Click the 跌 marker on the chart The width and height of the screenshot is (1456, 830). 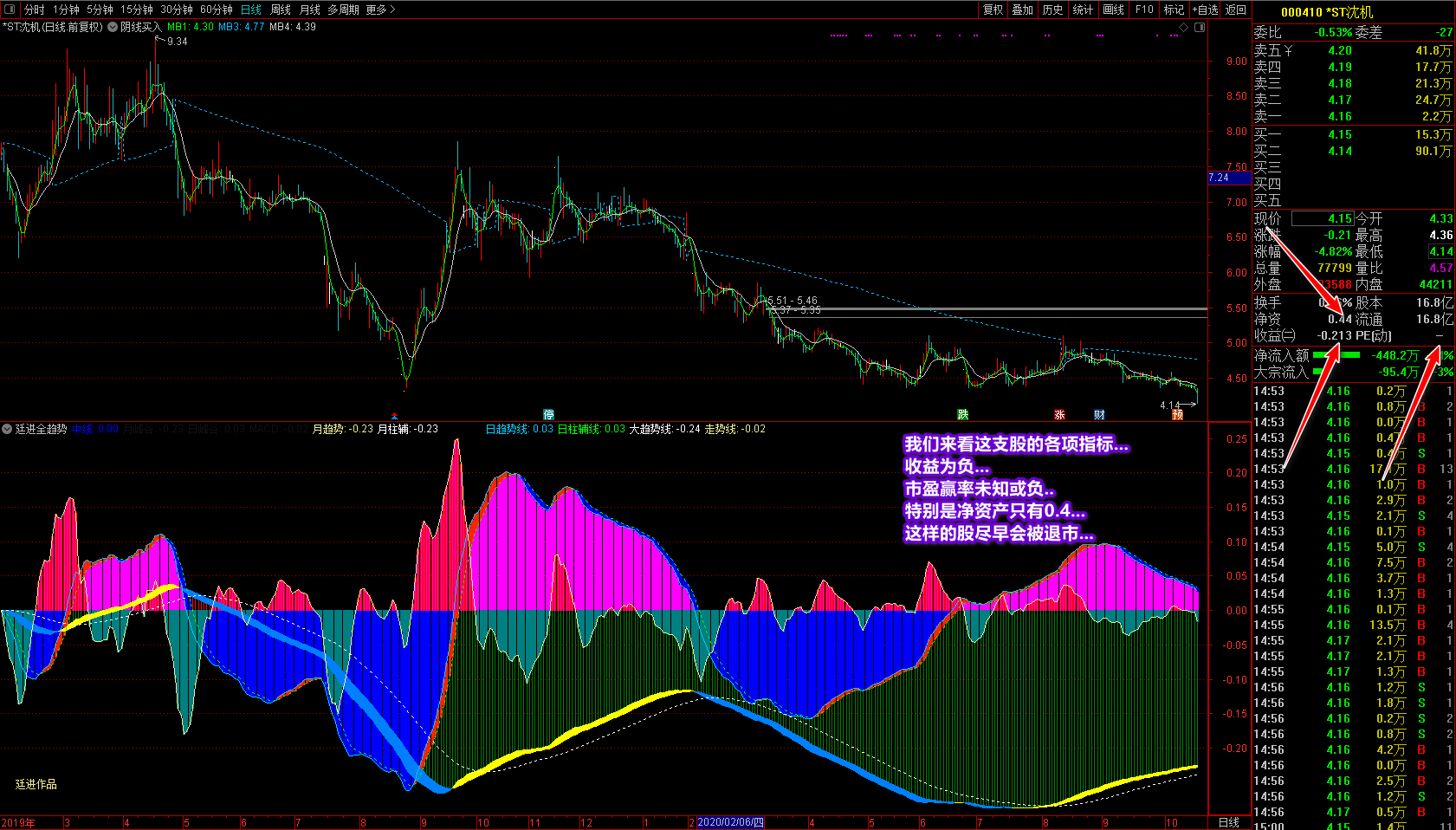(962, 414)
